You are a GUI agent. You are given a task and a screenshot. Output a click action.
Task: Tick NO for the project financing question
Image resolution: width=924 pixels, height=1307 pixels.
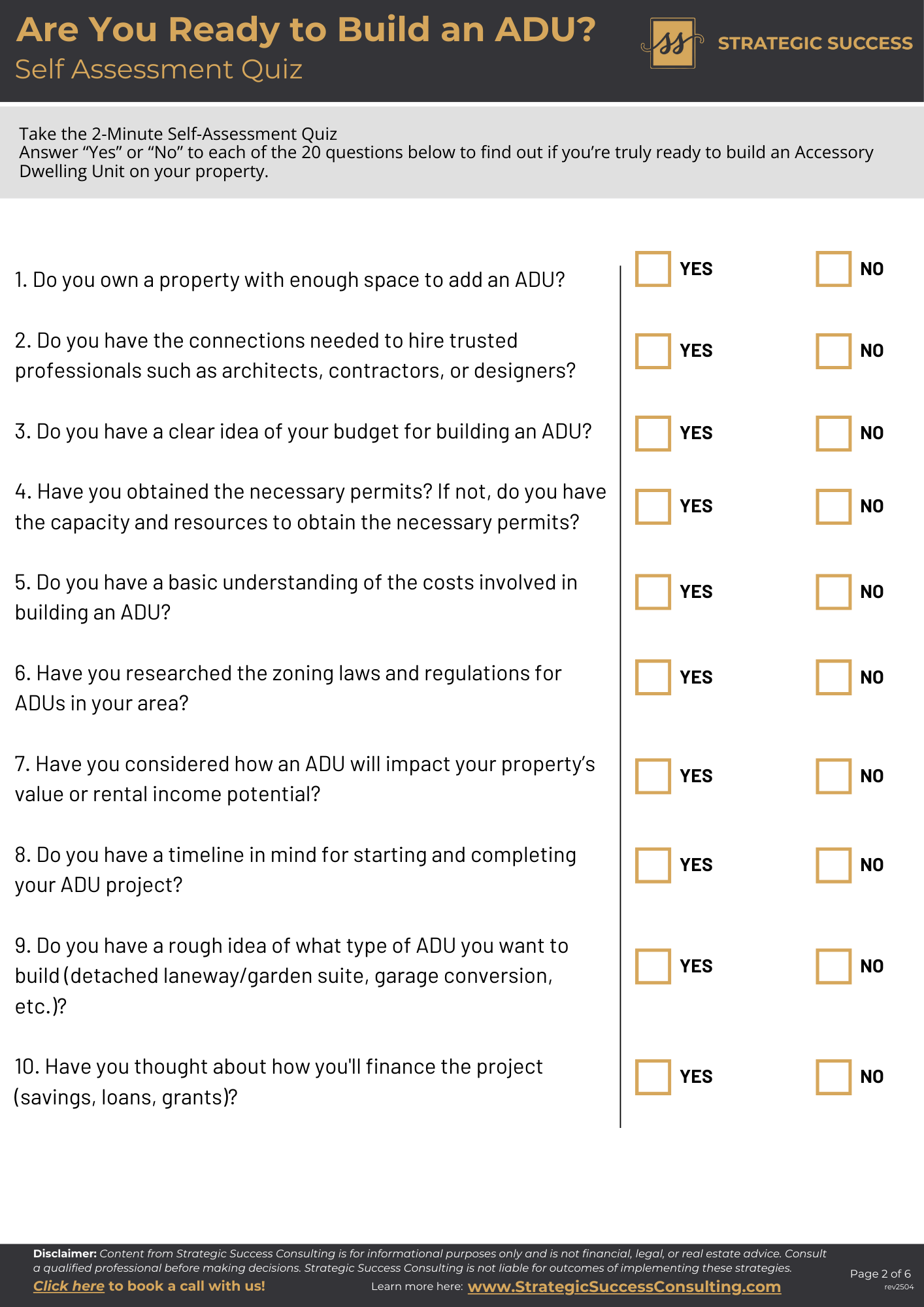(x=833, y=1077)
